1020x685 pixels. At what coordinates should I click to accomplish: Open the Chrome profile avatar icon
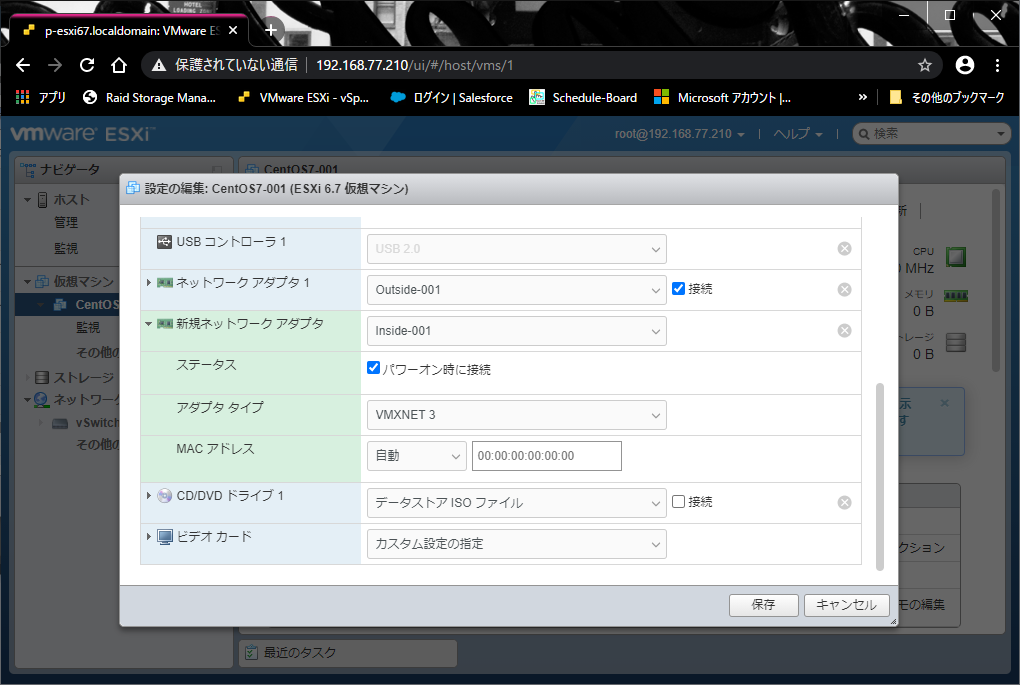coord(965,65)
